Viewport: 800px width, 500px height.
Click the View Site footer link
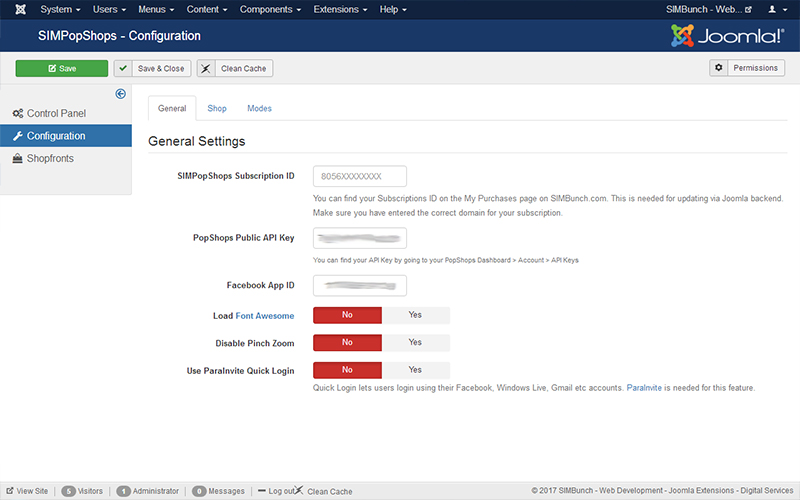pyautogui.click(x=27, y=491)
